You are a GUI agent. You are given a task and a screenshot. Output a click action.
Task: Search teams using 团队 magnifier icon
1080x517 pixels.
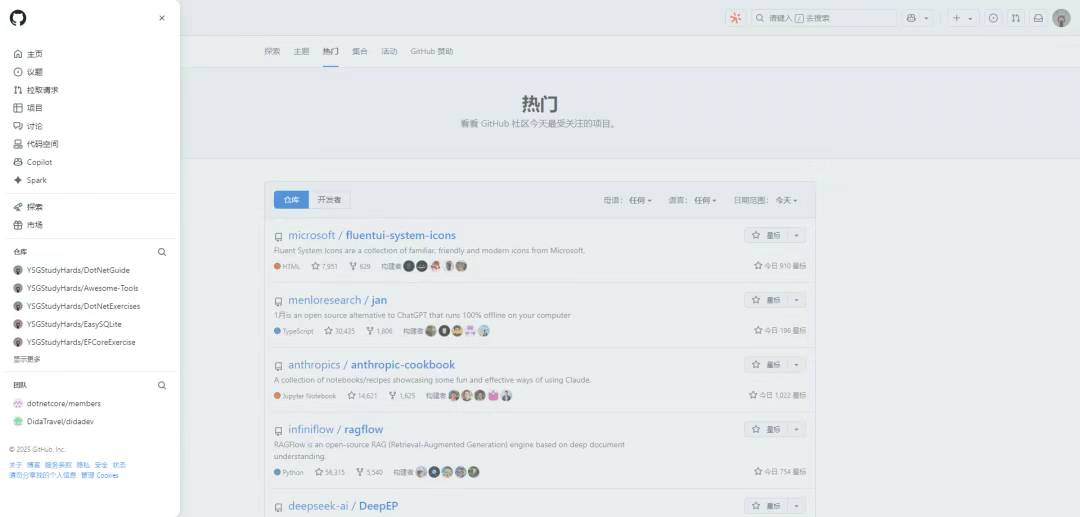[x=162, y=386]
